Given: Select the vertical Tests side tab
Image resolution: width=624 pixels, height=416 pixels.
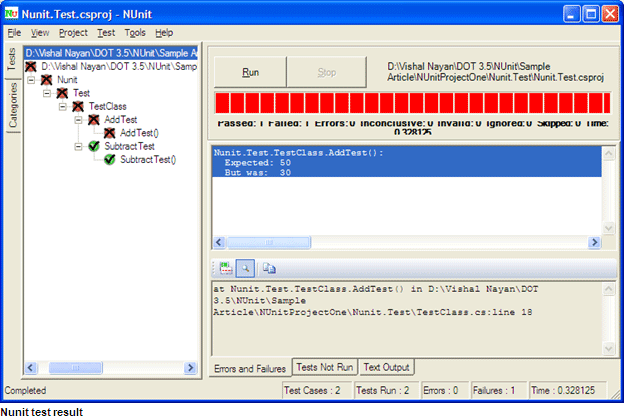Looking at the screenshot, I should [x=12, y=59].
